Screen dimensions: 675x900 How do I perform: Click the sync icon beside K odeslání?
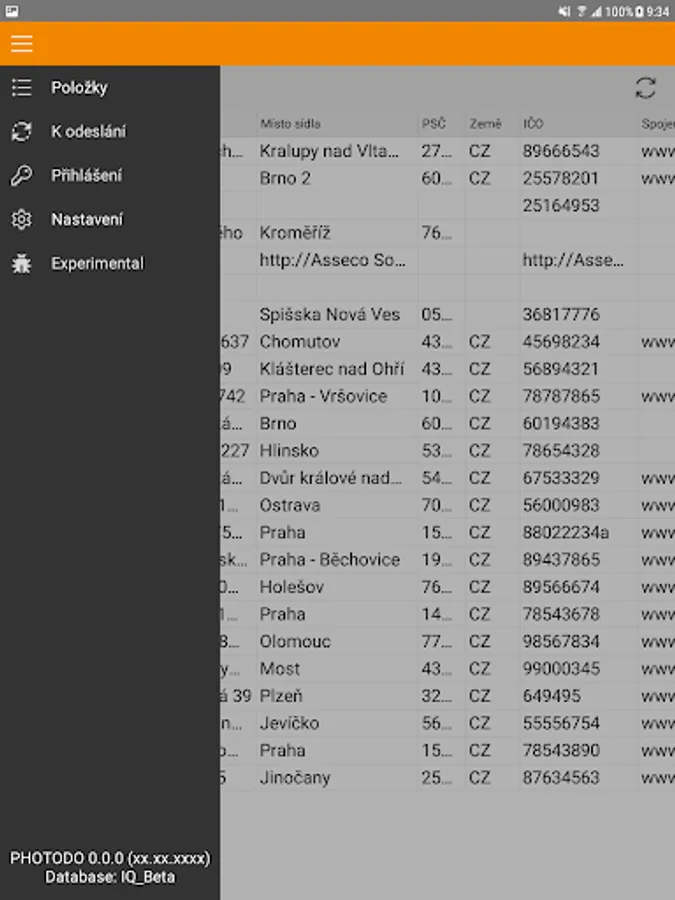[22, 131]
